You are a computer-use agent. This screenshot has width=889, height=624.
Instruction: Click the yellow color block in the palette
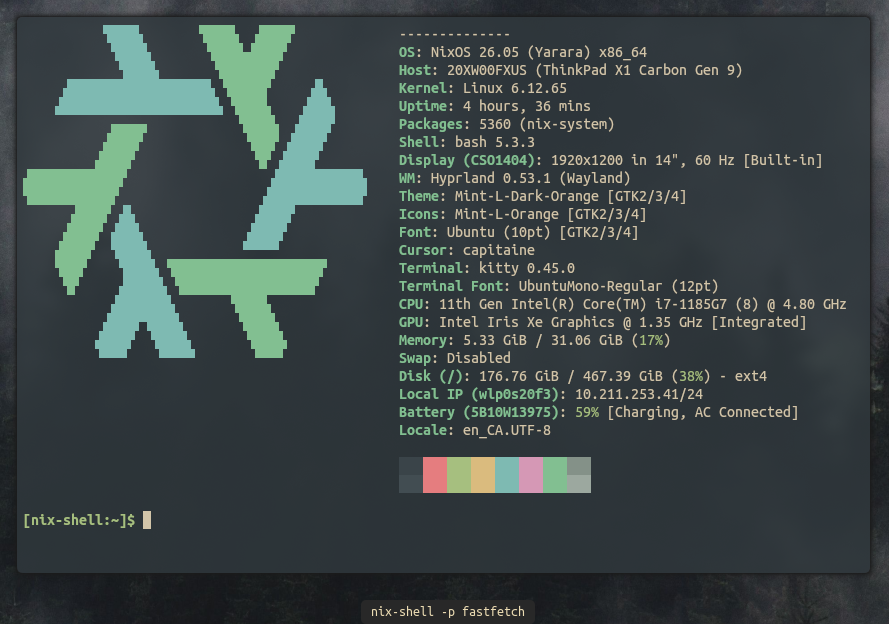pos(483,475)
